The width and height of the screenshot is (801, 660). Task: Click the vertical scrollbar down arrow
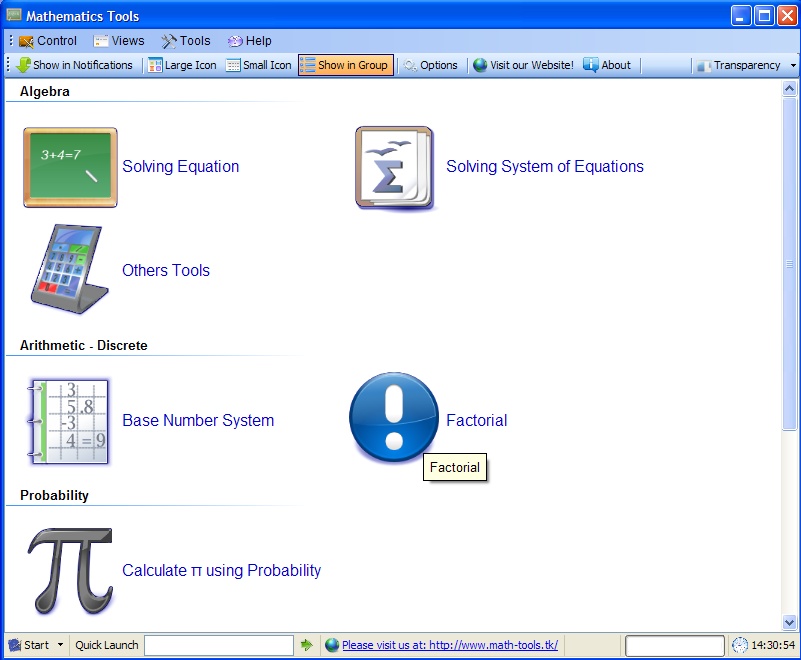click(789, 622)
